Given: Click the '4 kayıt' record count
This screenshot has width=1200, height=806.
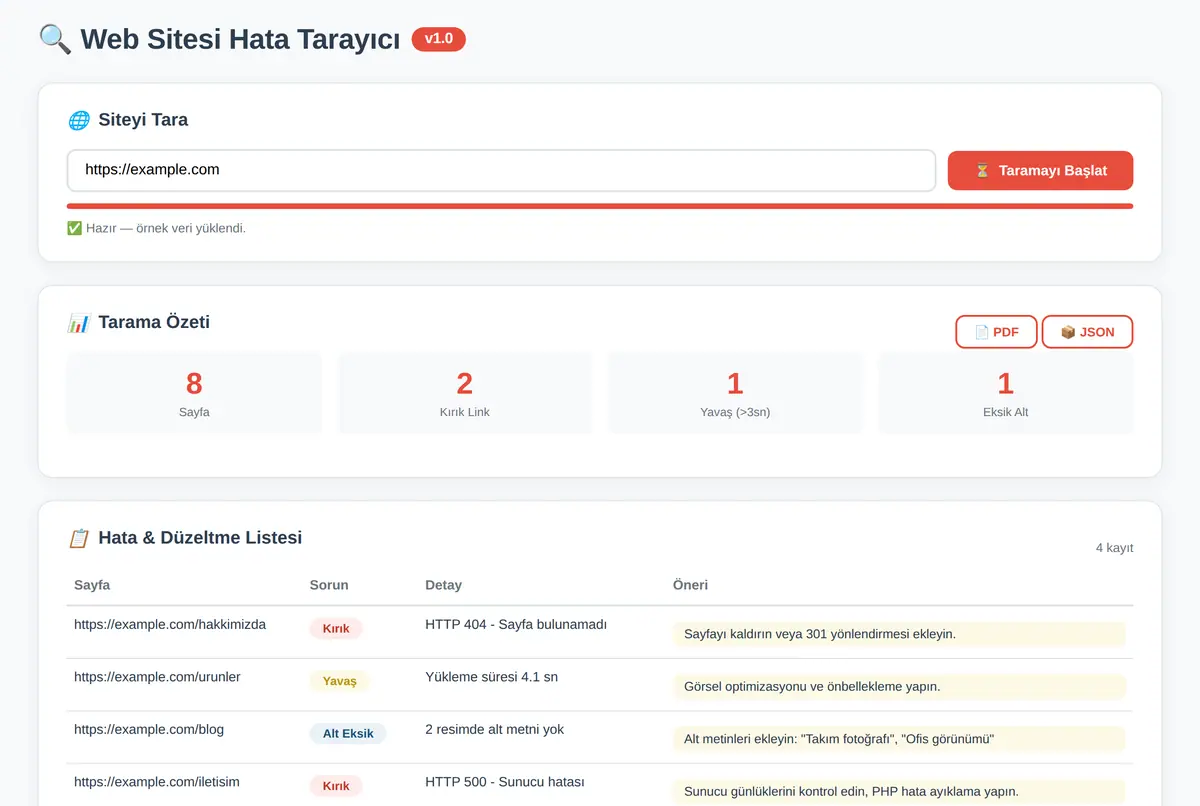Looking at the screenshot, I should [1114, 548].
